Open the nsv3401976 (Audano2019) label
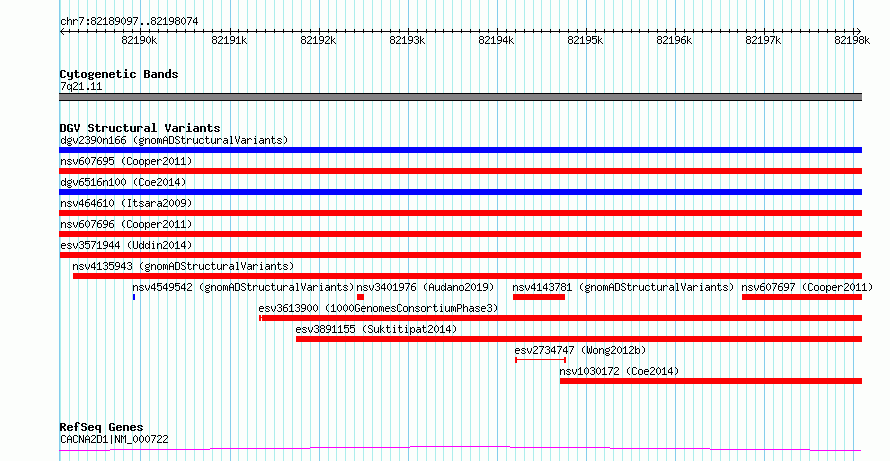This screenshot has height=461, width=890. [426, 287]
